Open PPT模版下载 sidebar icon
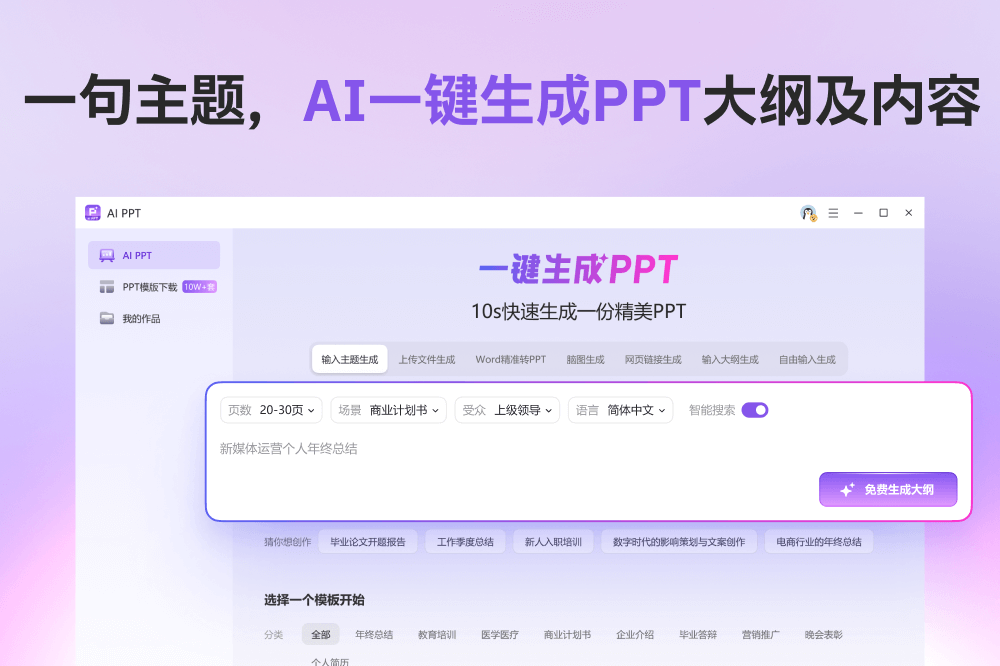This screenshot has height=666, width=1000. 107,287
